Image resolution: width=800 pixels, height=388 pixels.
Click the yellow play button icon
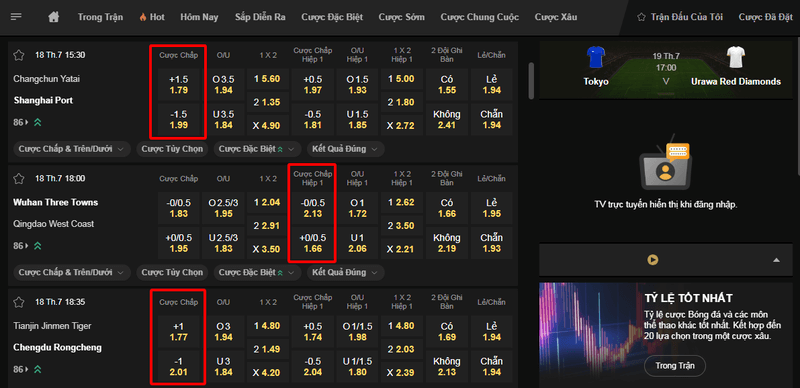pos(653,260)
